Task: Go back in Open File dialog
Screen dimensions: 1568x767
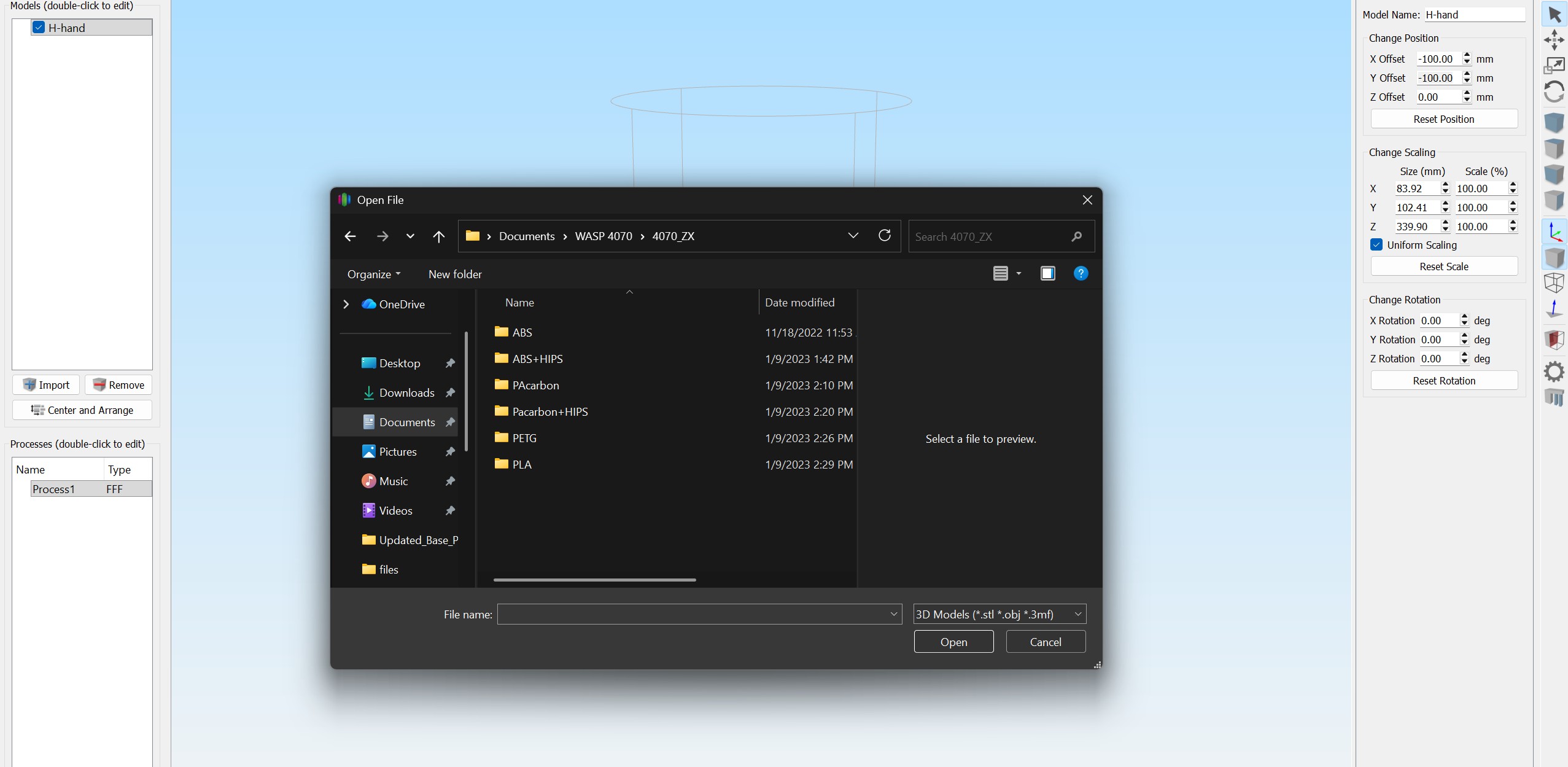Action: 351,236
